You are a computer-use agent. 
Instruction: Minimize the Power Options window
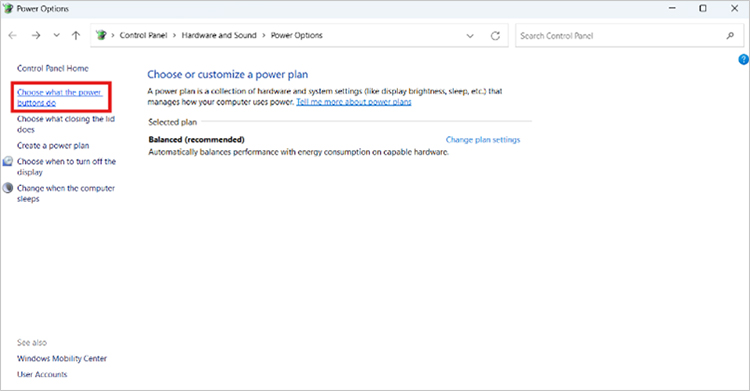coord(673,9)
